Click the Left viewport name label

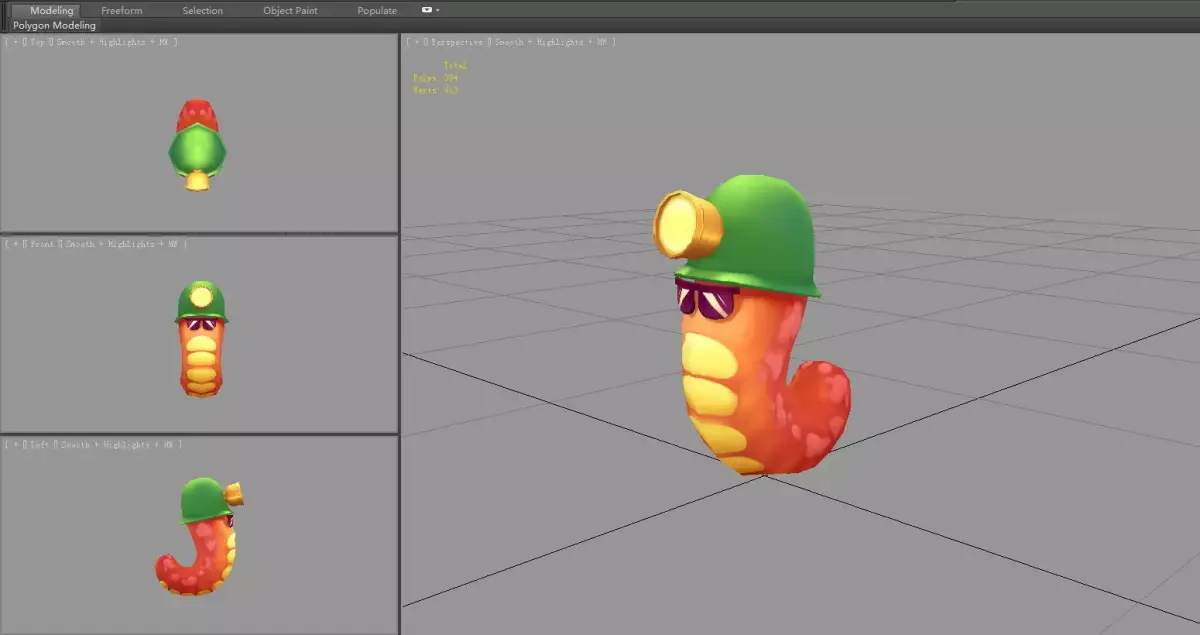(41, 444)
